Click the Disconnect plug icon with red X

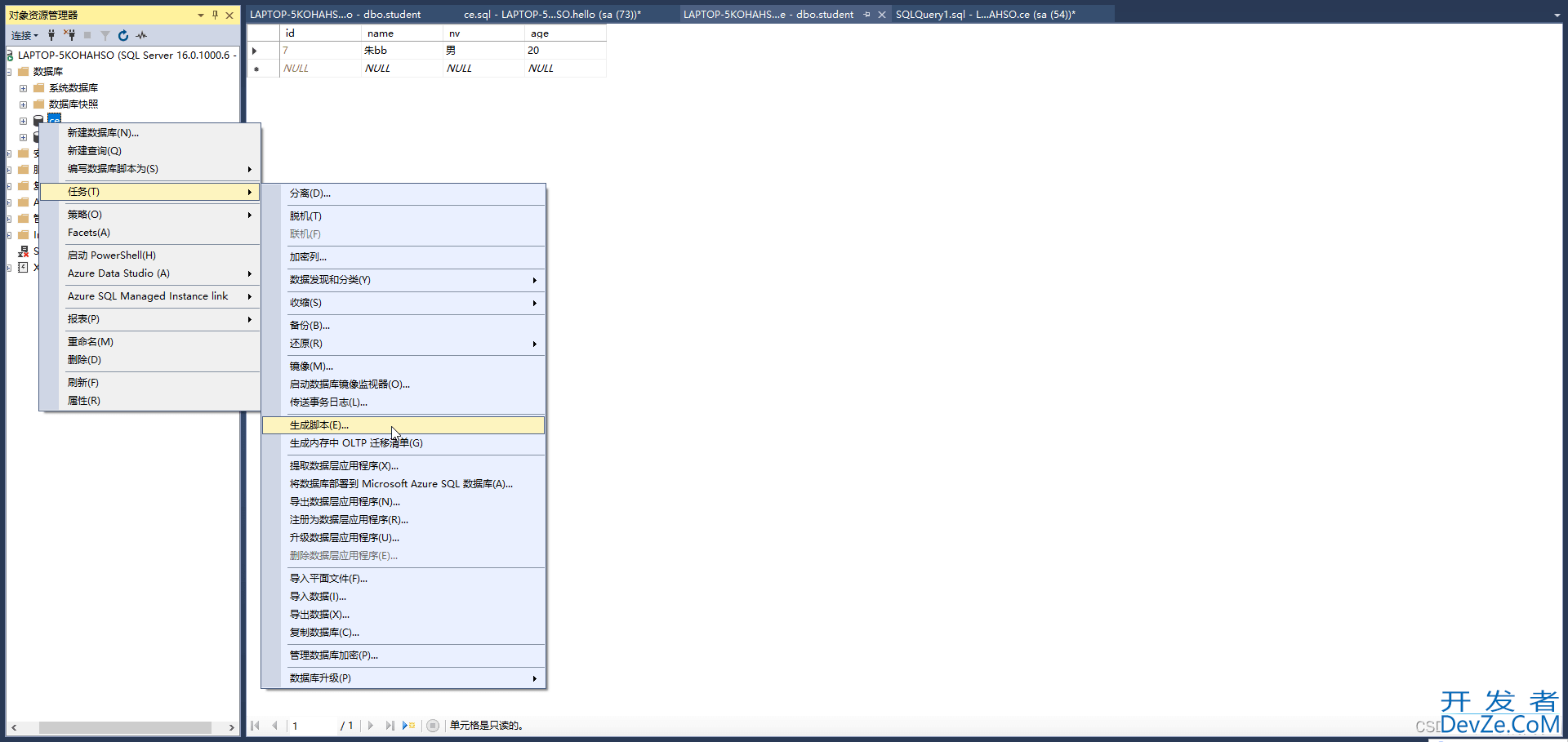(x=70, y=35)
